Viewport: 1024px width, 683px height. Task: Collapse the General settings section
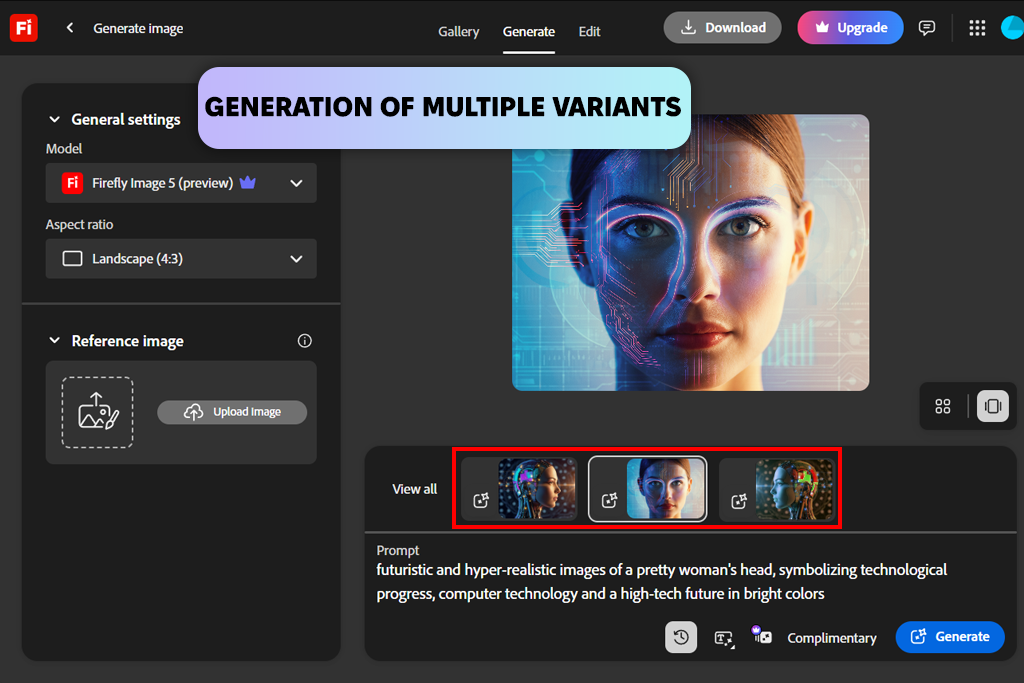point(55,119)
